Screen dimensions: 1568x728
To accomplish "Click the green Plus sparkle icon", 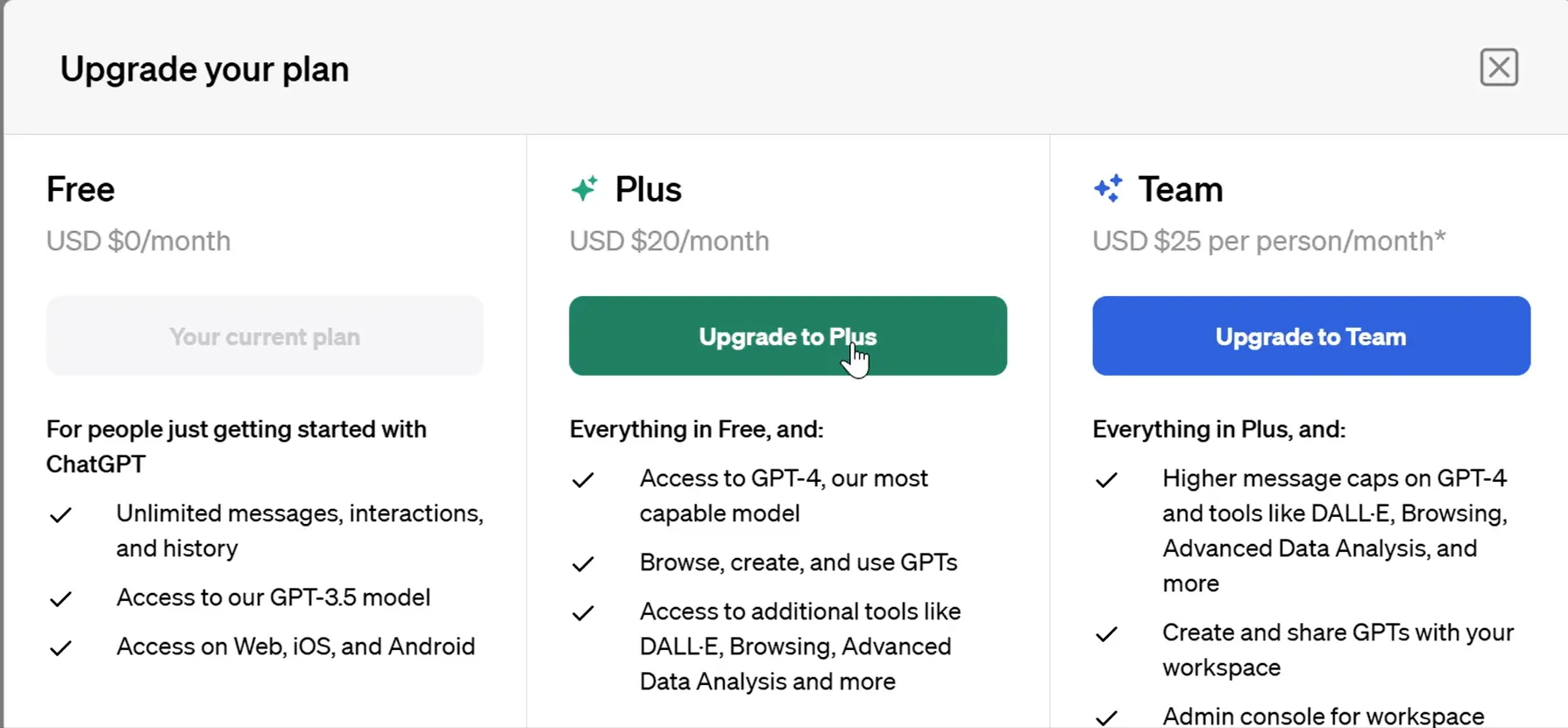I will click(x=585, y=188).
